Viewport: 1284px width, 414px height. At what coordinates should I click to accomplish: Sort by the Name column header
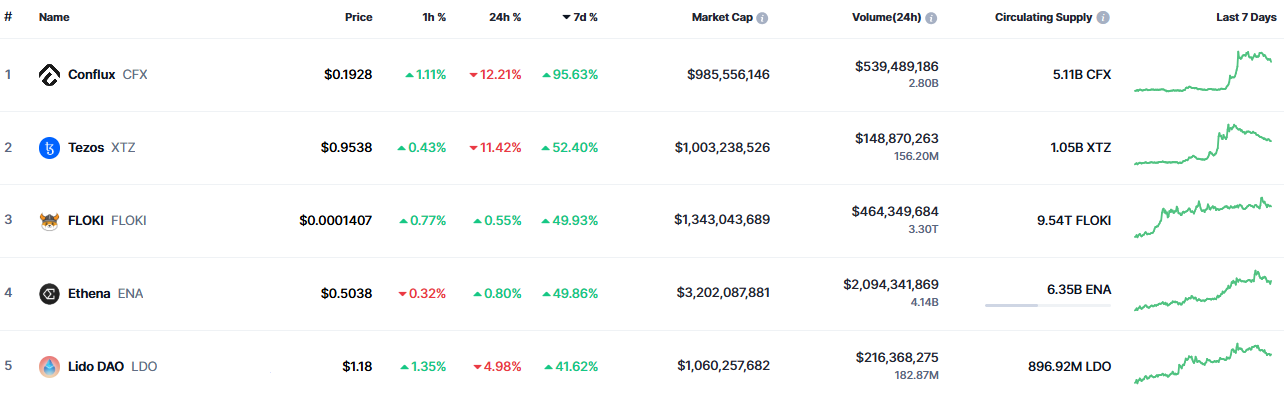coord(54,18)
